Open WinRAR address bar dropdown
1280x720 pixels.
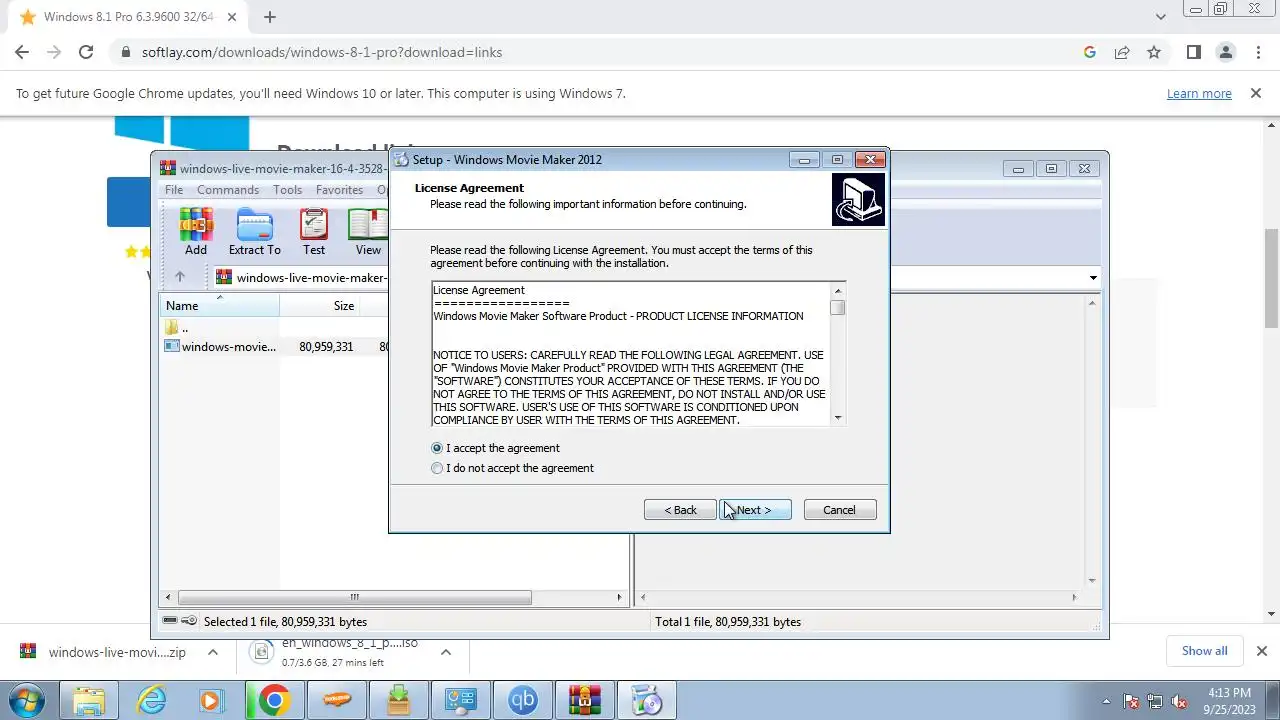[x=1093, y=277]
